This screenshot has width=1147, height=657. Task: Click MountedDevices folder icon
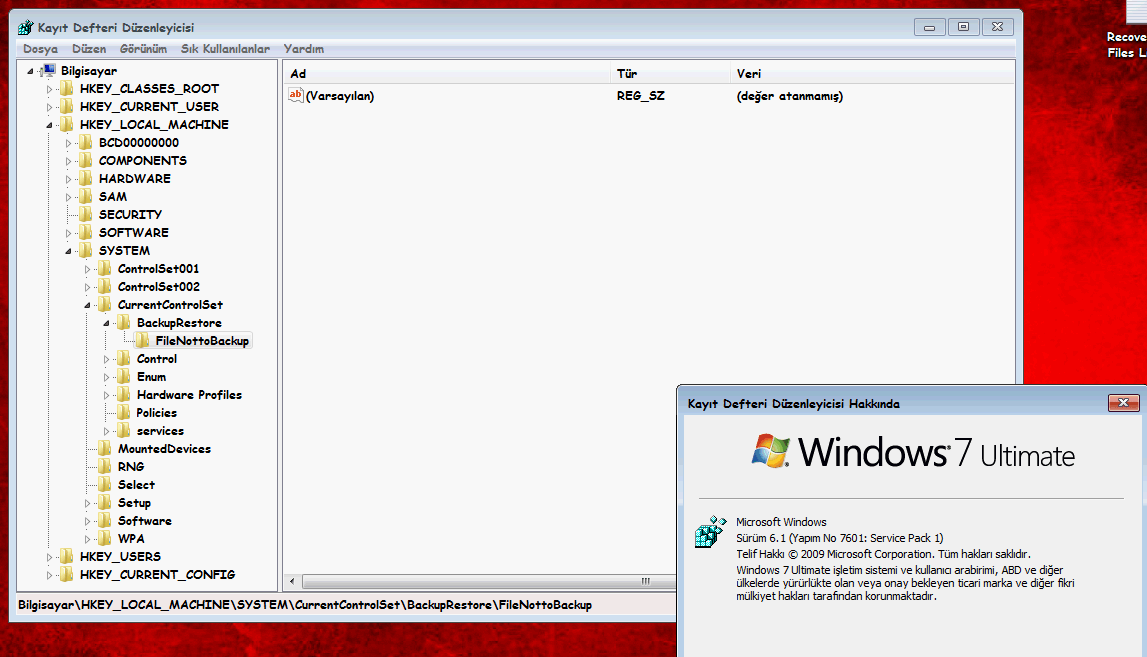point(105,448)
